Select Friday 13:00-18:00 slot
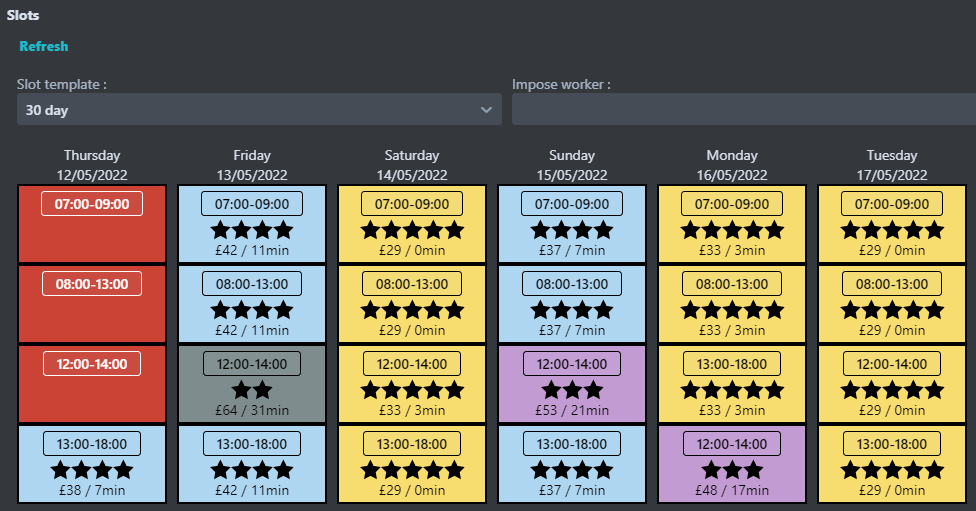Image resolution: width=976 pixels, height=511 pixels. click(x=252, y=464)
